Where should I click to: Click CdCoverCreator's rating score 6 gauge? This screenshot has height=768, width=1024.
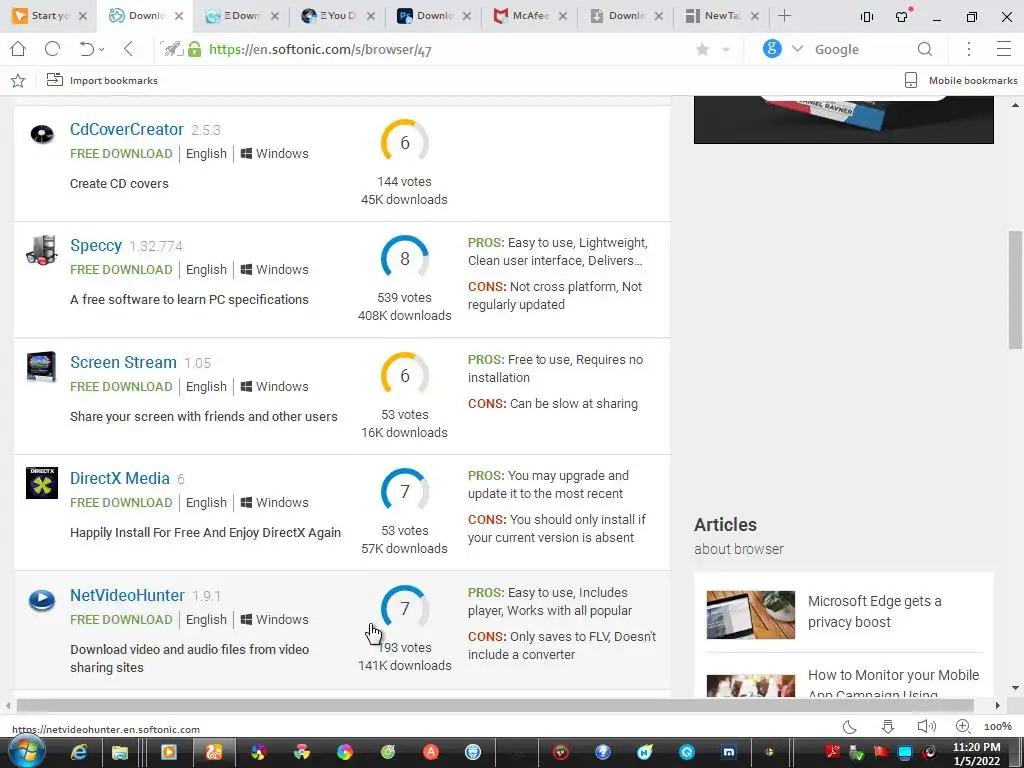(x=405, y=142)
